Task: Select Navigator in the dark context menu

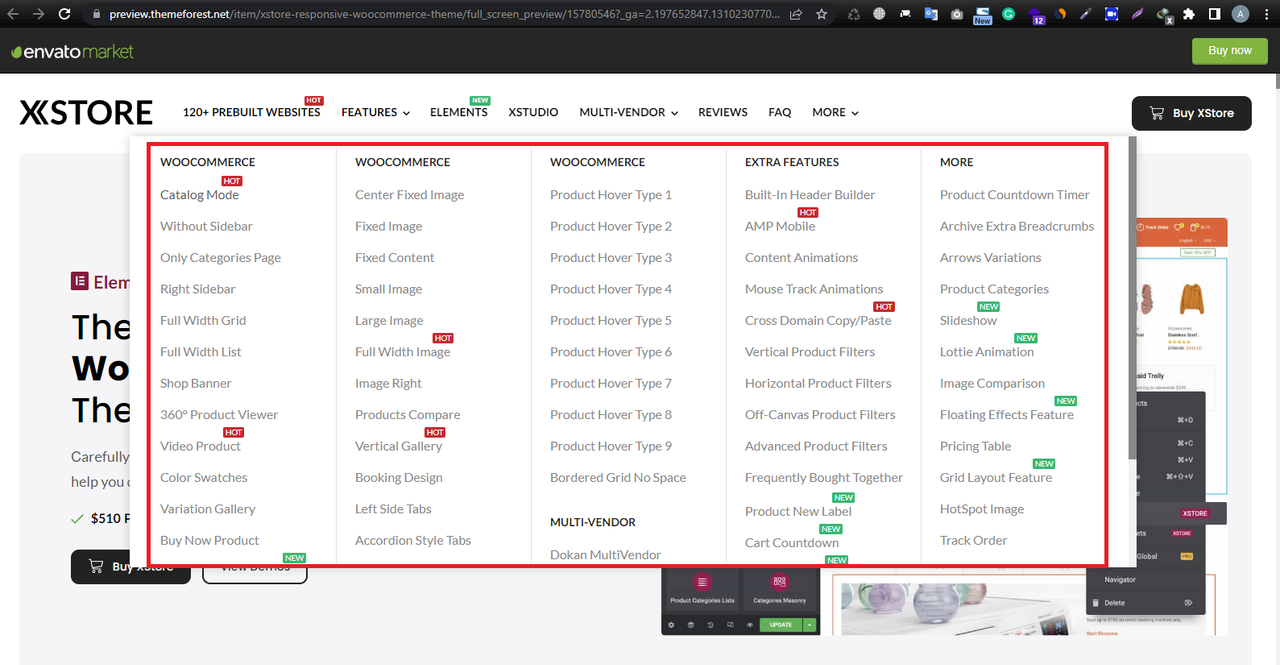Action: click(x=1120, y=580)
